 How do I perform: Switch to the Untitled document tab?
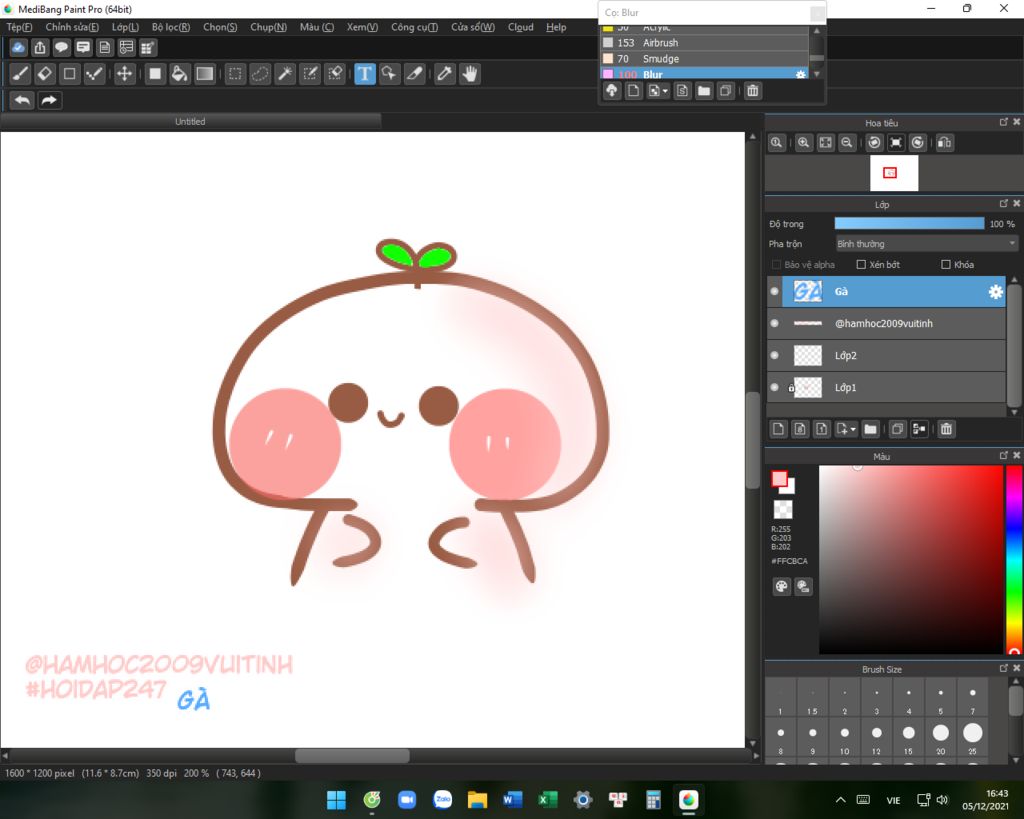pos(190,121)
